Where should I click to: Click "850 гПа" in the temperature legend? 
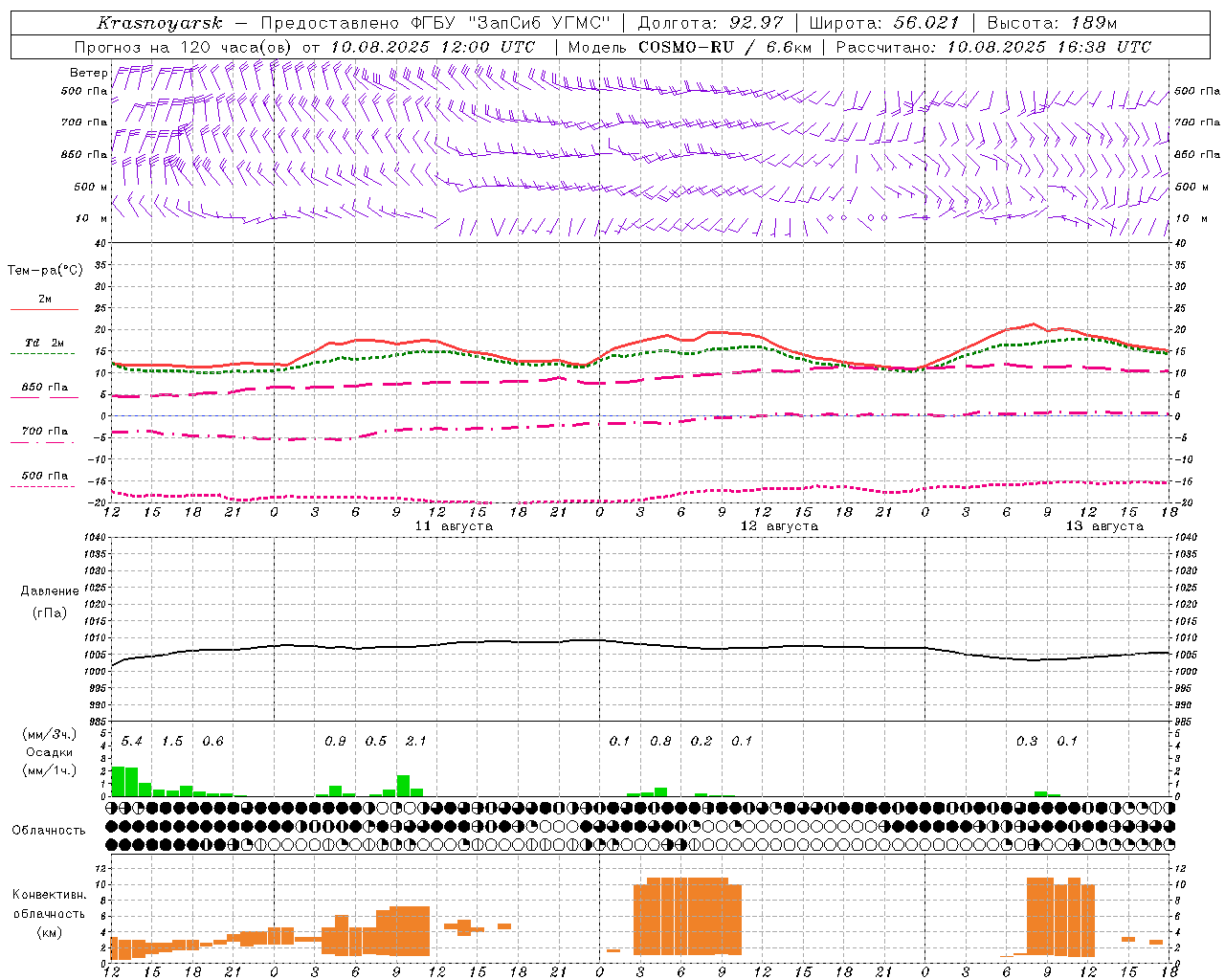pyautogui.click(x=44, y=388)
